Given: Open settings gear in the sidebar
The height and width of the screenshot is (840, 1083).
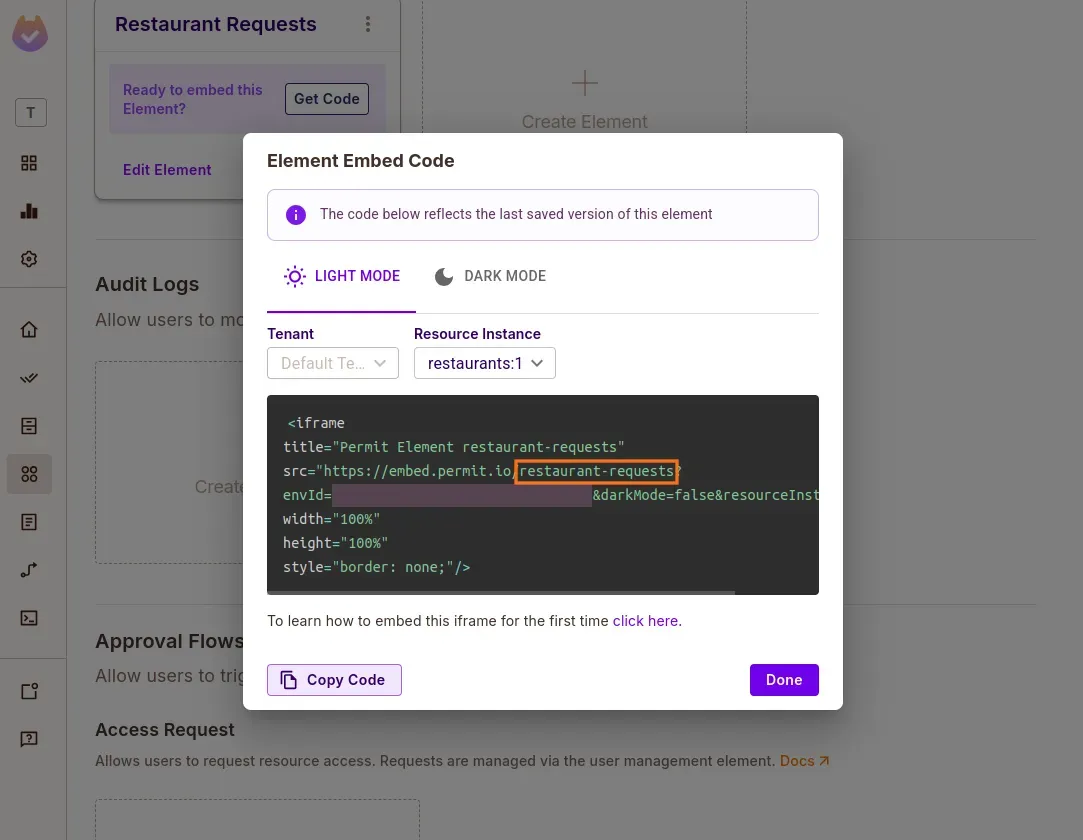Looking at the screenshot, I should [x=29, y=259].
